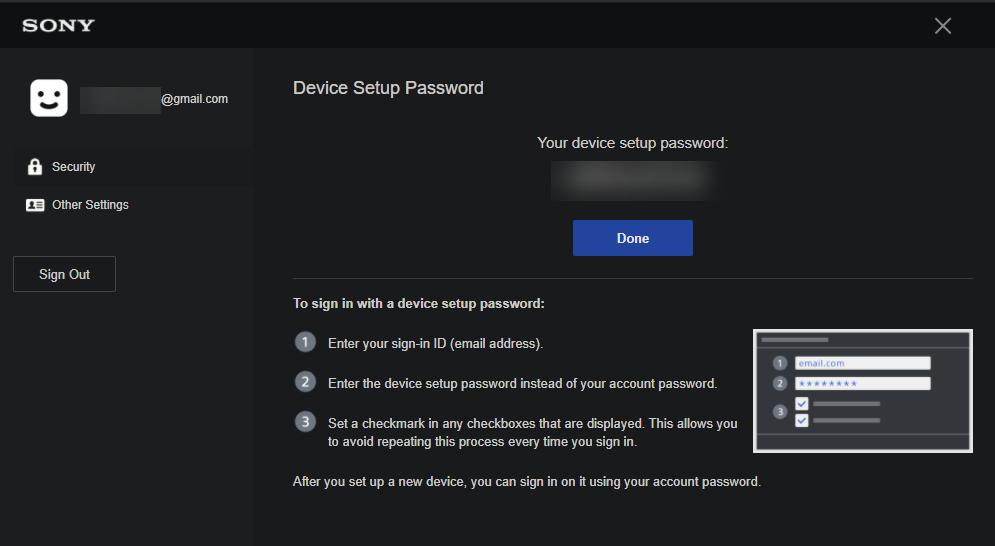Image resolution: width=995 pixels, height=546 pixels.
Task: Click the smiley face profile avatar
Action: coord(49,98)
